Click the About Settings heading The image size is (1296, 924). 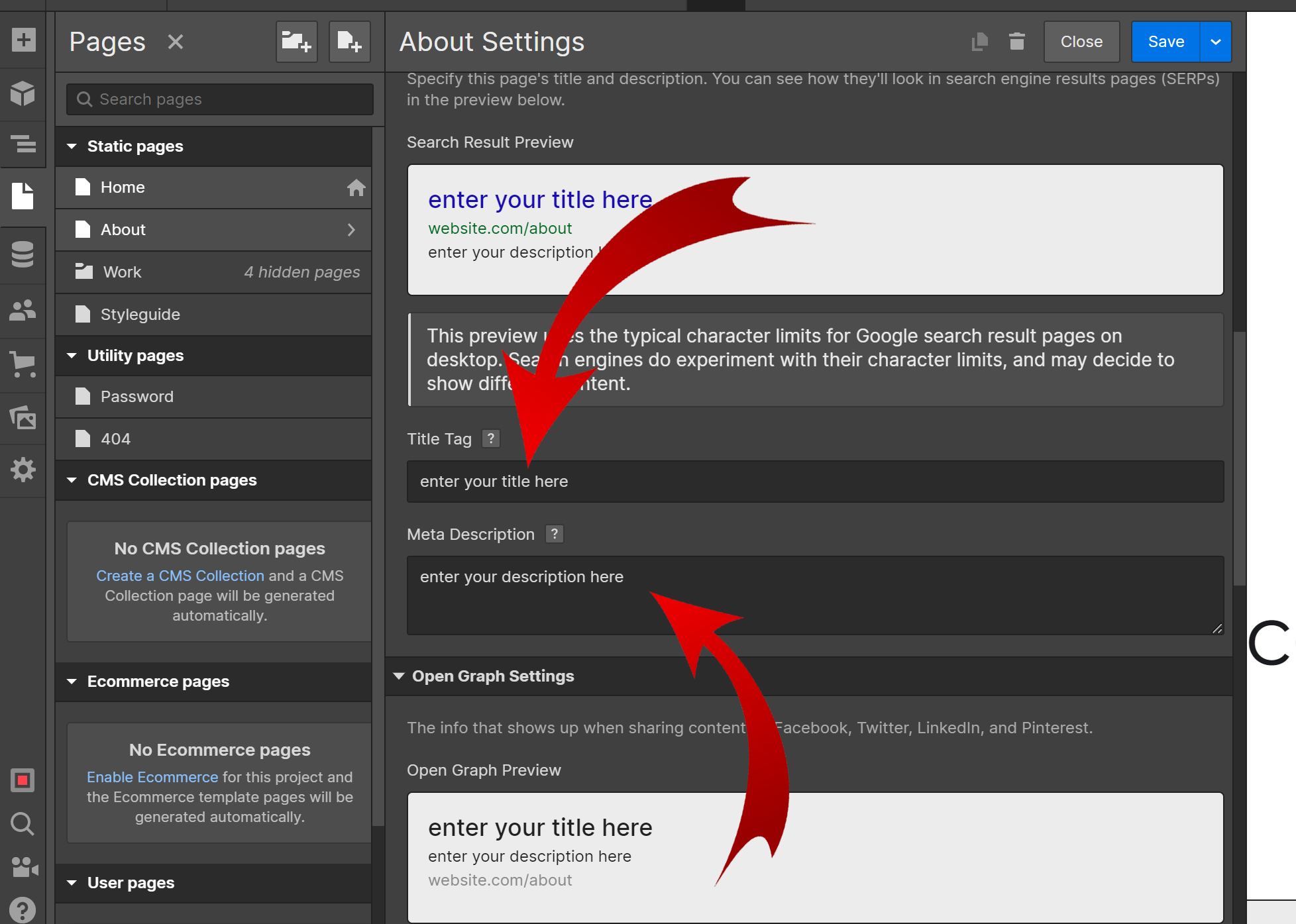492,42
